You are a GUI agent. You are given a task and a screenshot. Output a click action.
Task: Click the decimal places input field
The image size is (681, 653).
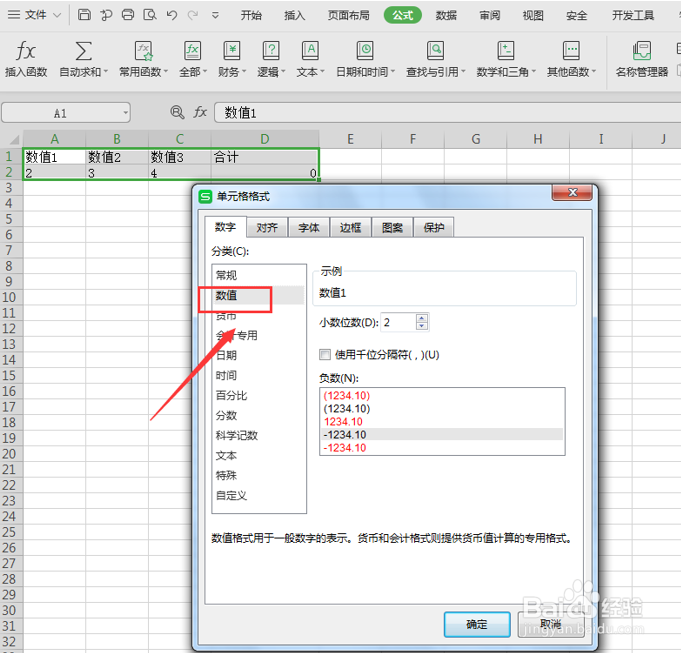click(x=398, y=322)
